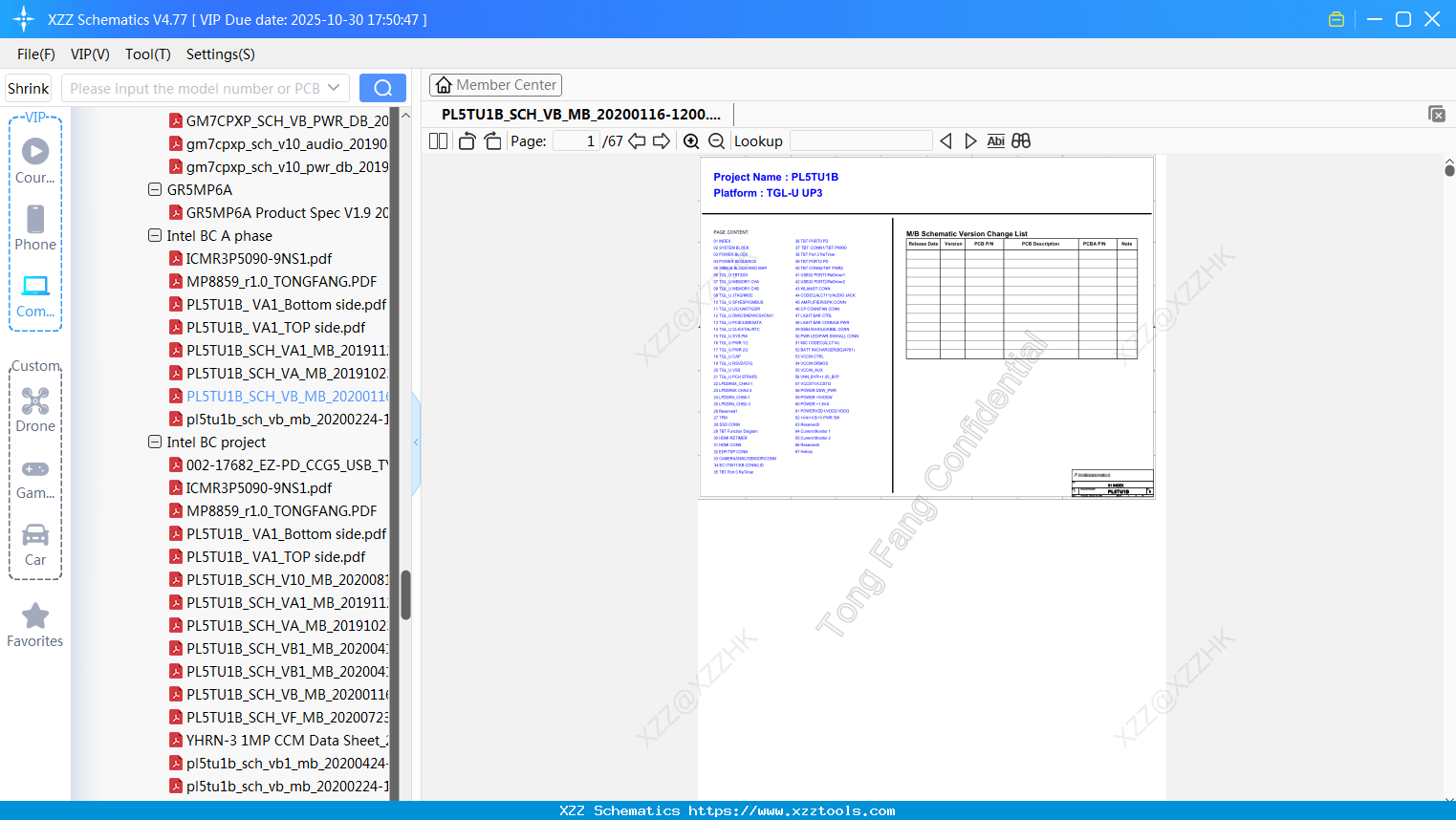Click the model number search input

pos(195,88)
